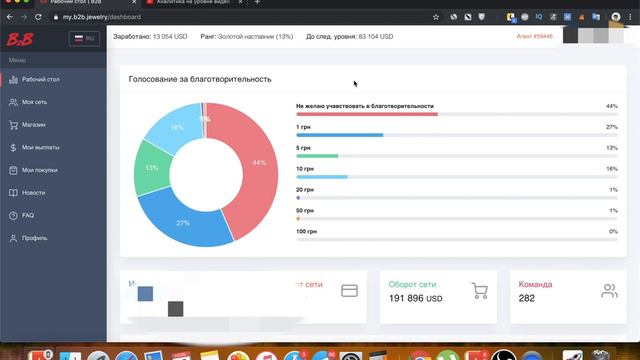
Task: Select the '20 грн' voting option
Action: tap(305, 189)
